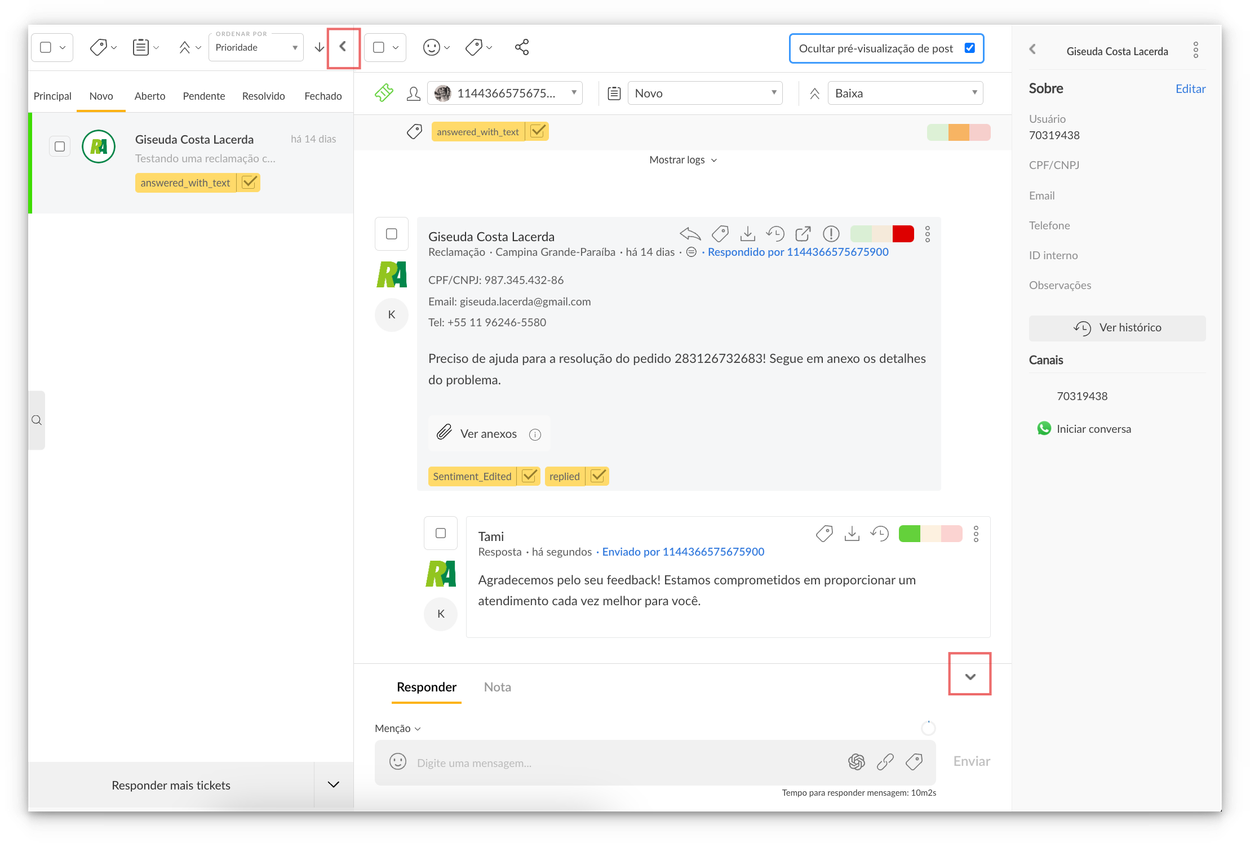Open the external link icon on the complaint

tap(803, 234)
